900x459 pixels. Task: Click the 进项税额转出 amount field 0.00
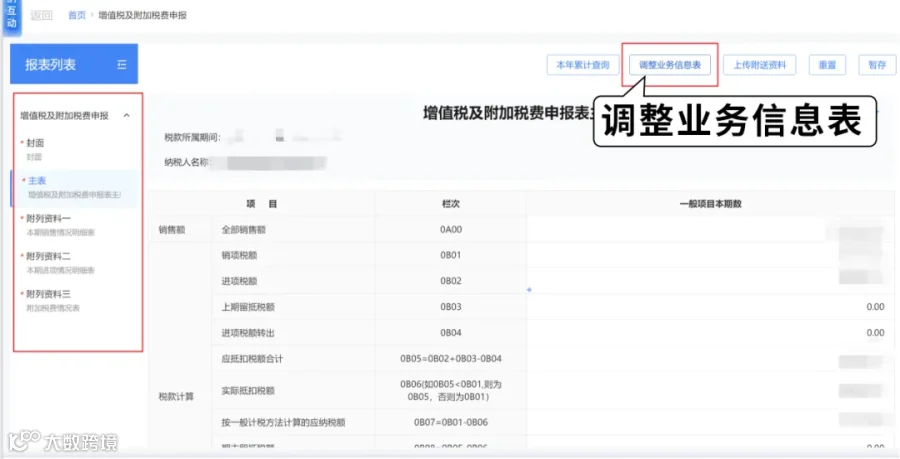[x=711, y=333]
